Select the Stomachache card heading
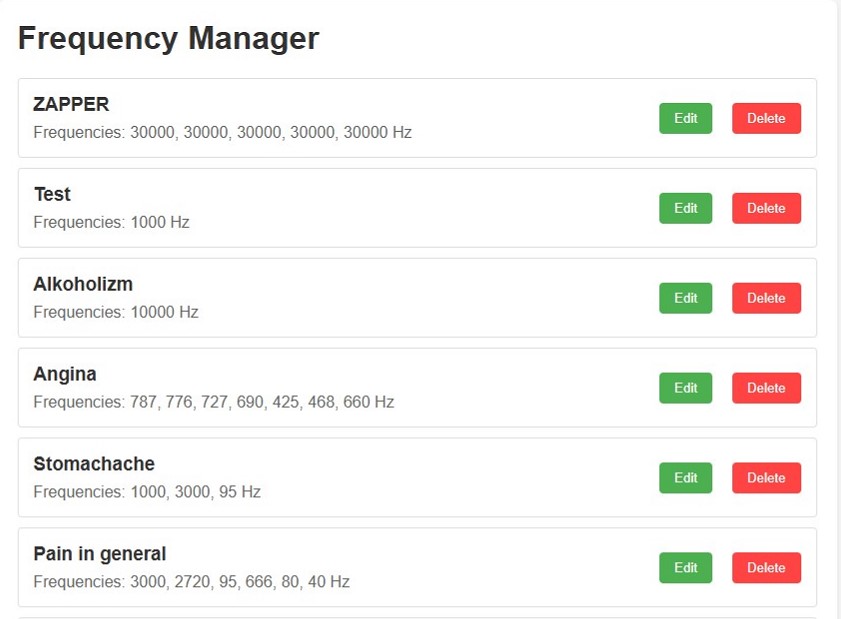Viewport: 841px width, 619px height. [94, 463]
